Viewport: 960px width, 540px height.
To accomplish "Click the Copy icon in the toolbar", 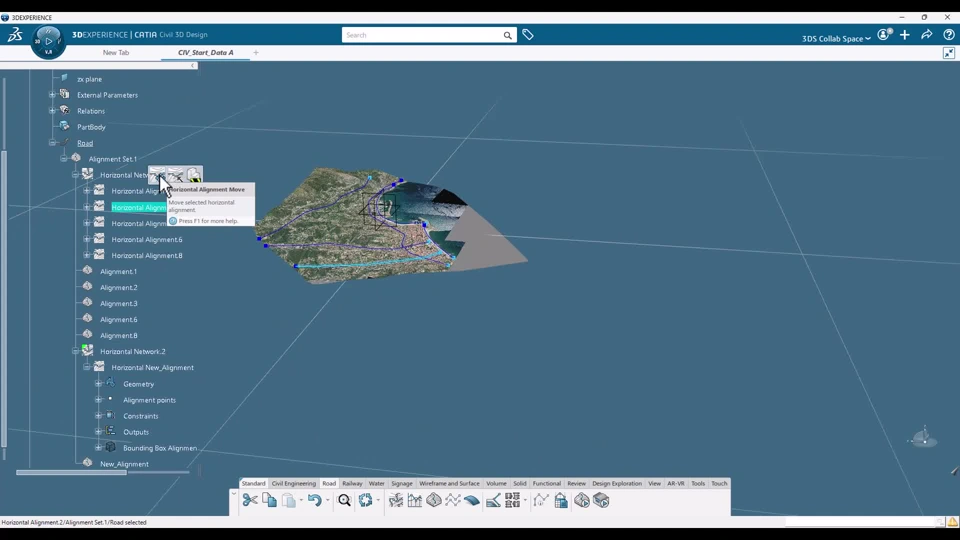I will [x=269, y=500].
